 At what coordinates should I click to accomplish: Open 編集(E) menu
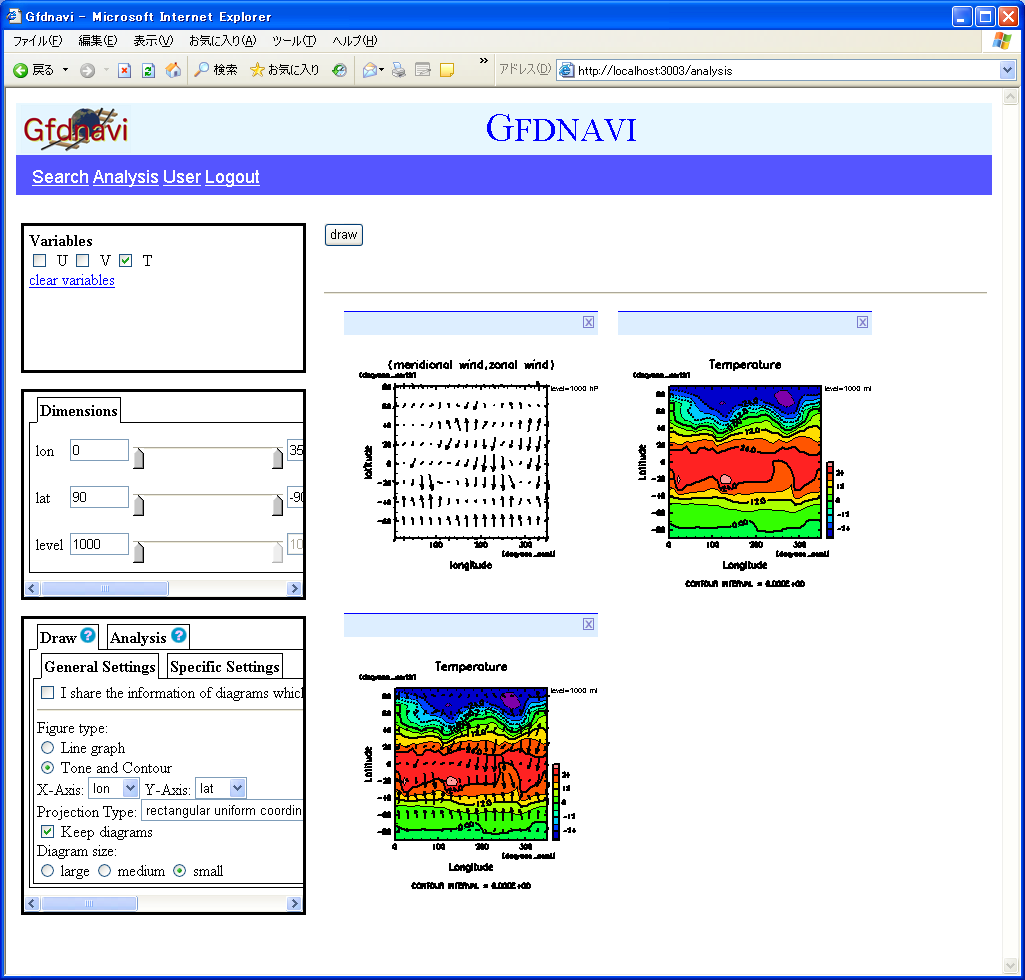coord(97,41)
